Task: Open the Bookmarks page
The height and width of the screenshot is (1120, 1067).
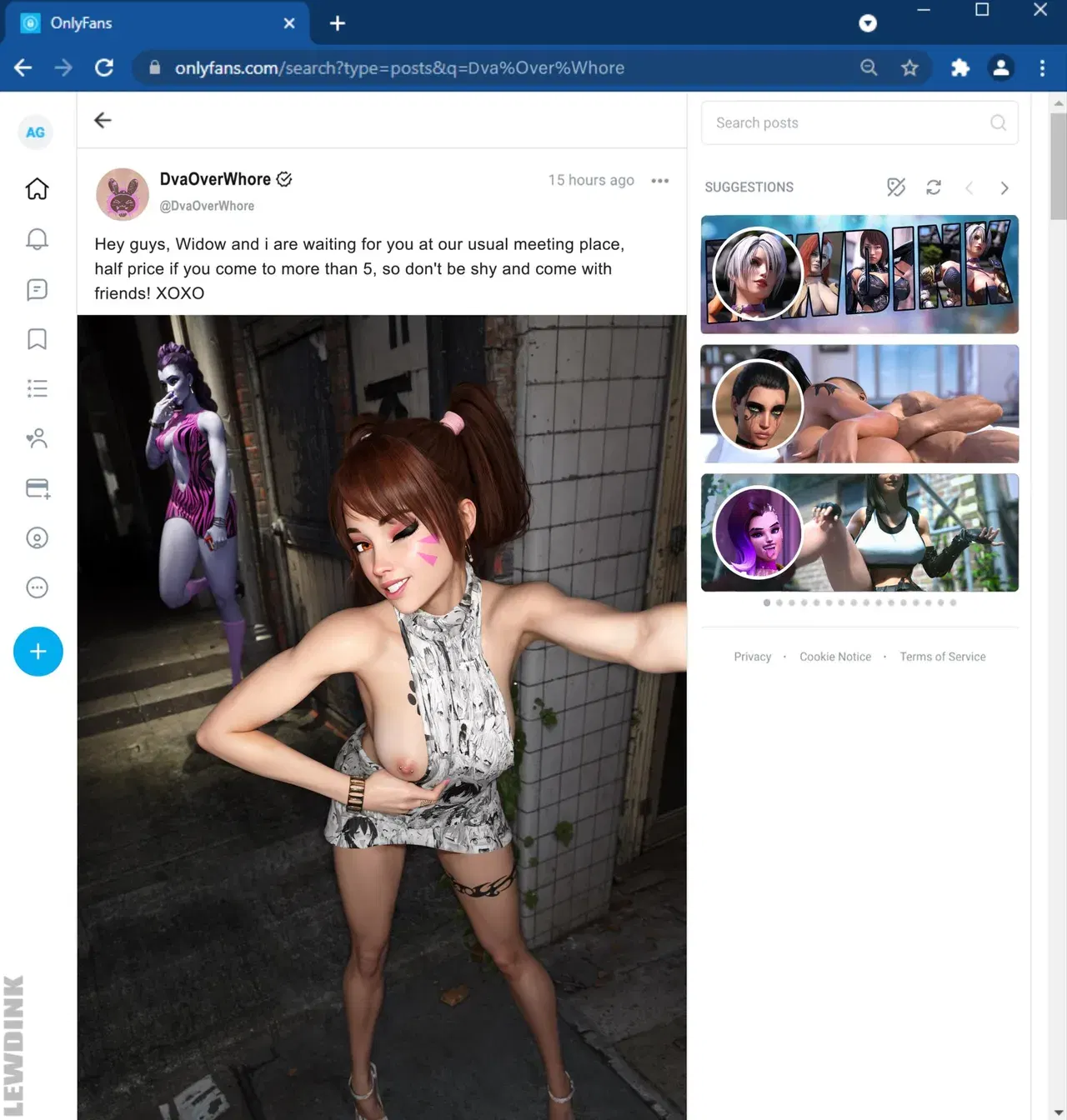Action: point(37,339)
